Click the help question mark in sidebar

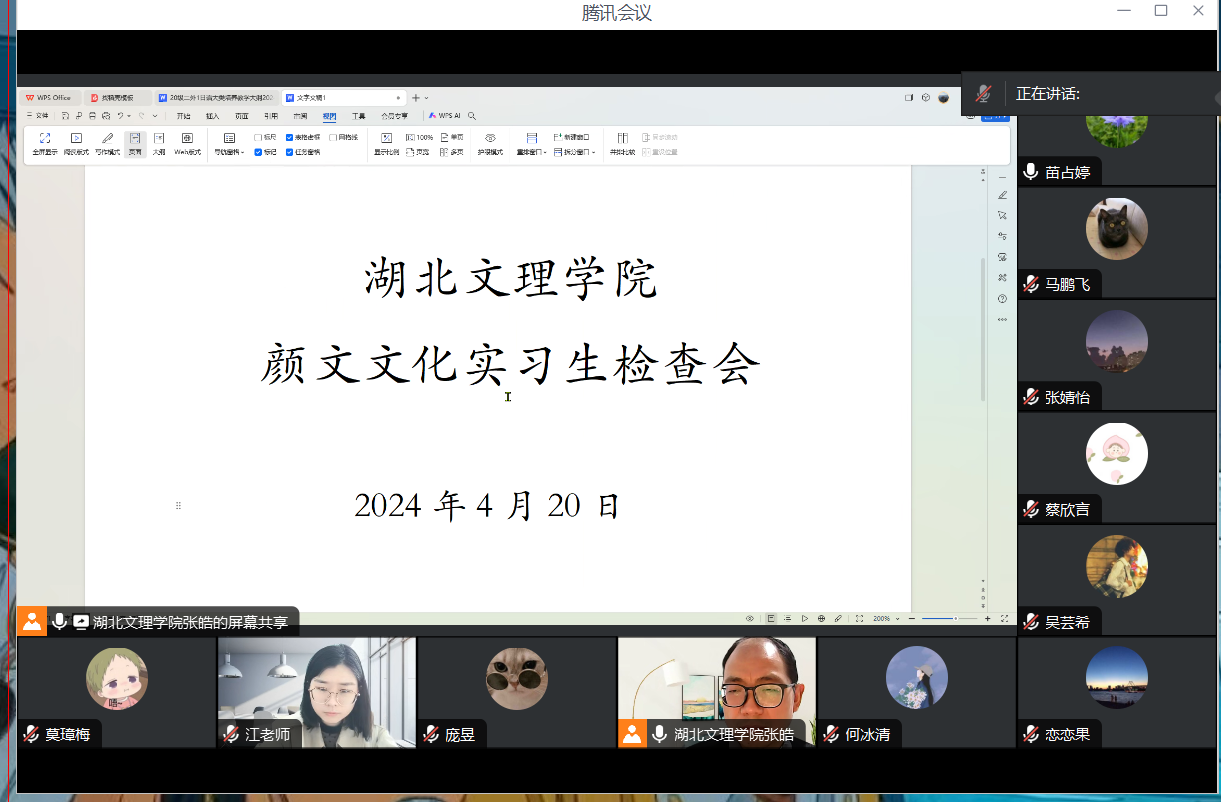[1002, 299]
